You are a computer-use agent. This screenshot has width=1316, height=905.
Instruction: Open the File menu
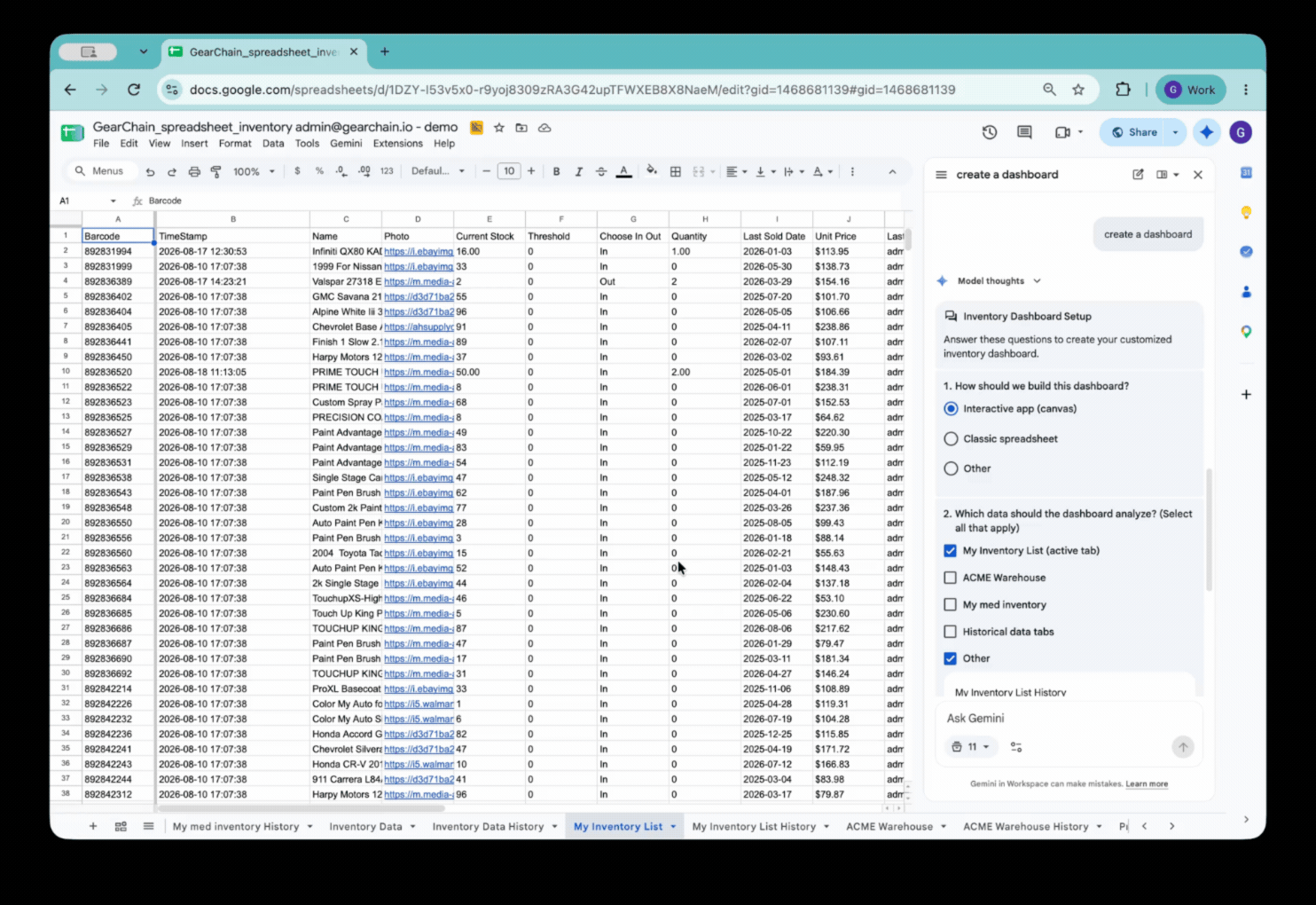tap(101, 144)
